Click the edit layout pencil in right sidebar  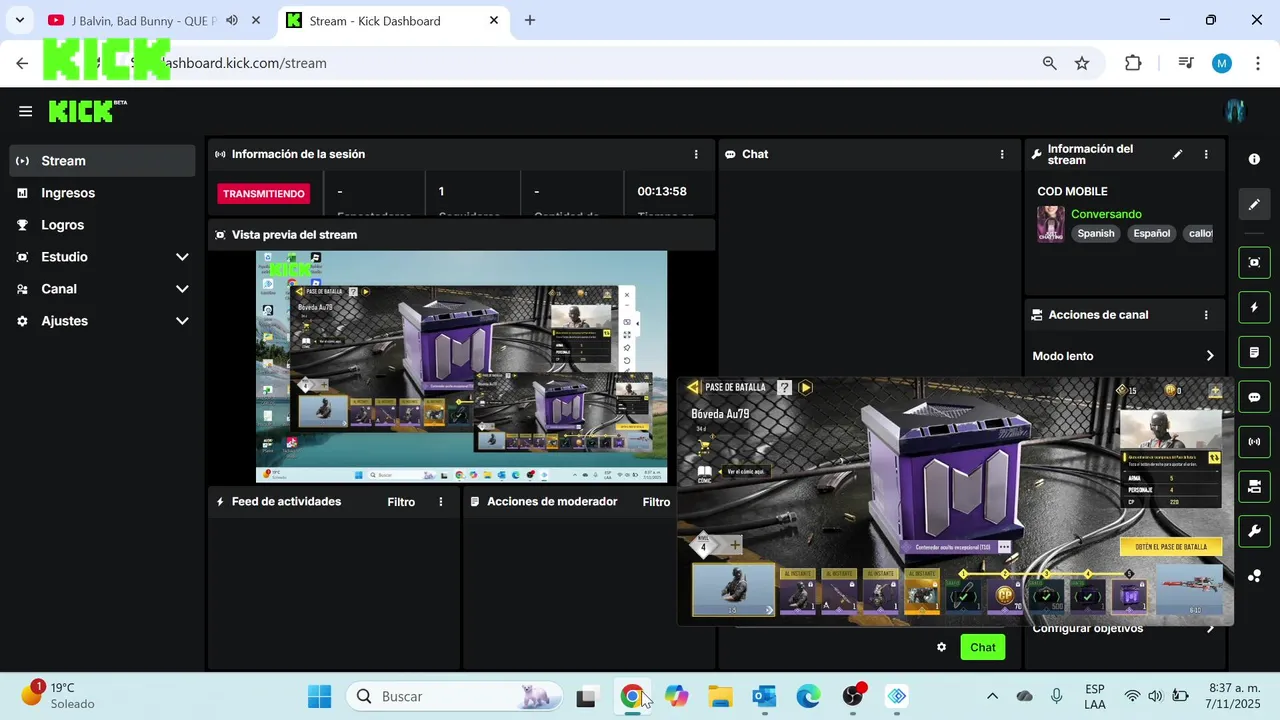click(x=1254, y=204)
